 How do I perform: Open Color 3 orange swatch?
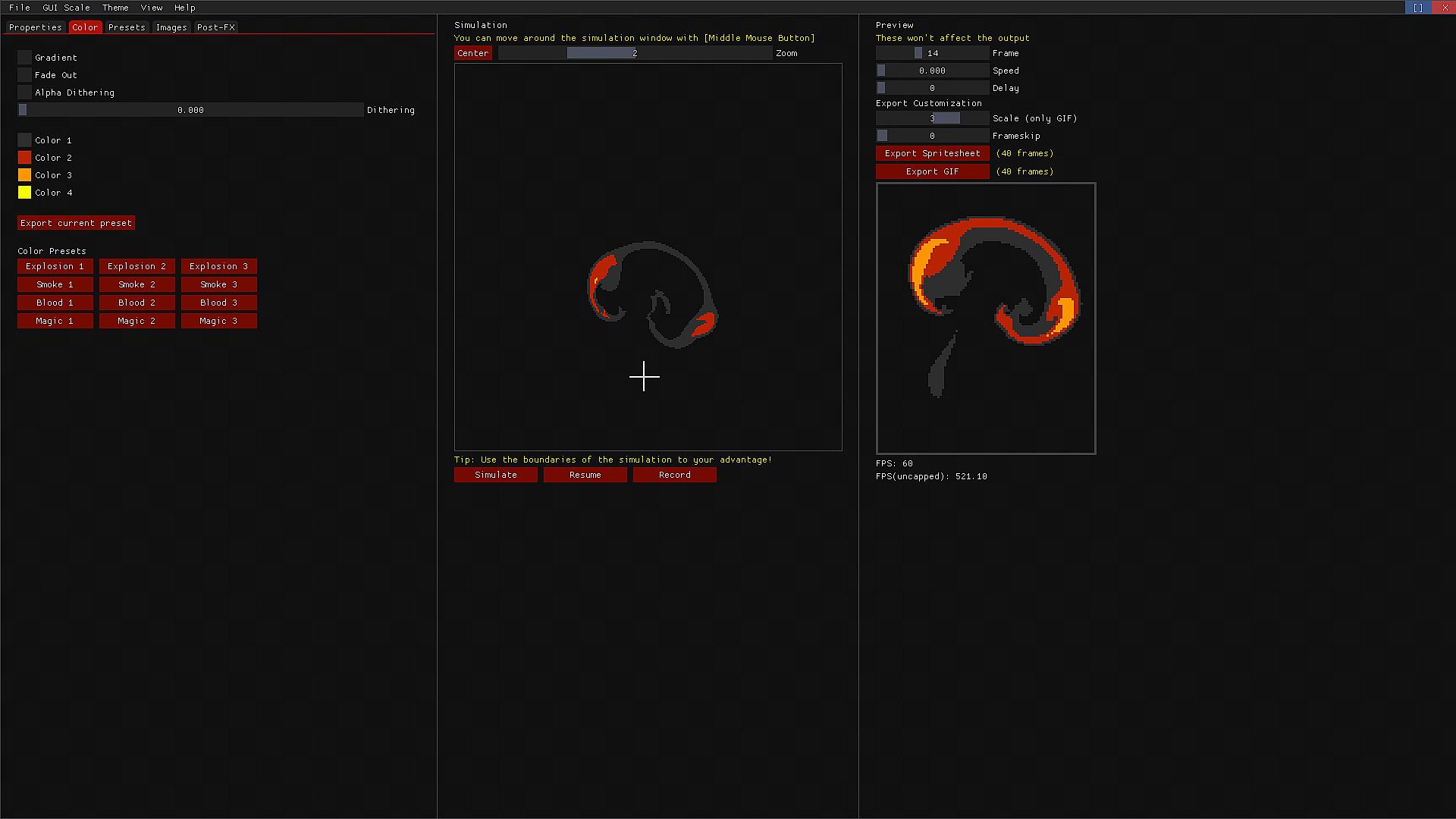click(x=25, y=175)
